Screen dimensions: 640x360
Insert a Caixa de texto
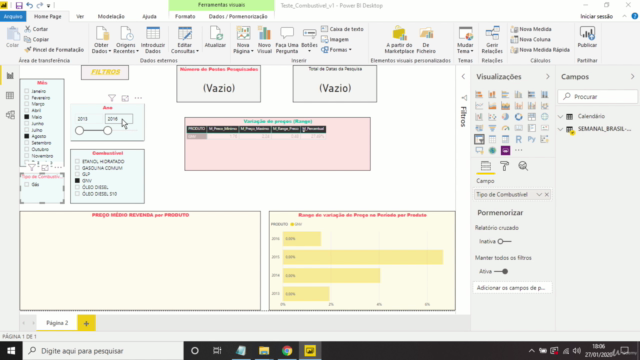coord(342,29)
